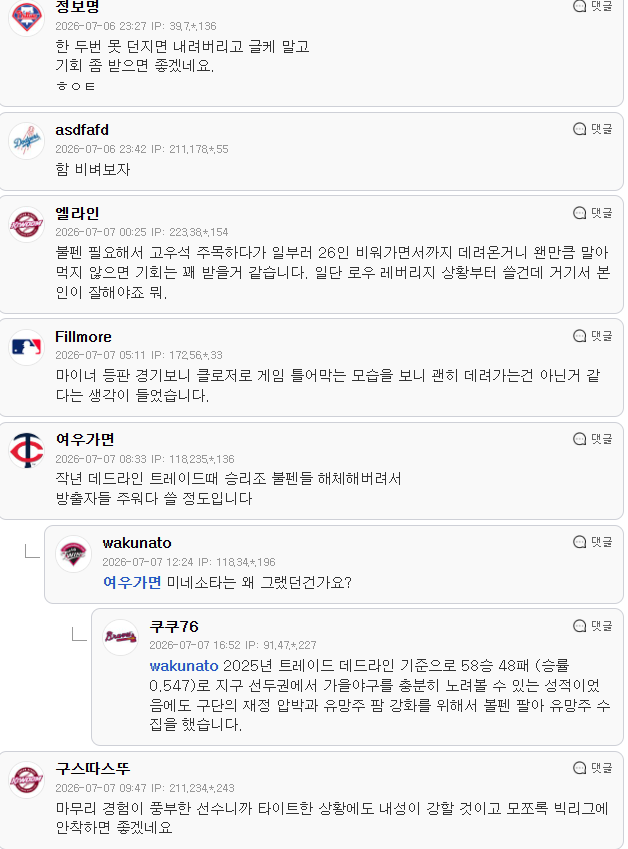Reply to asdfafd's comment via 댓글
Screen dimensions: 628x849
click(x=593, y=129)
